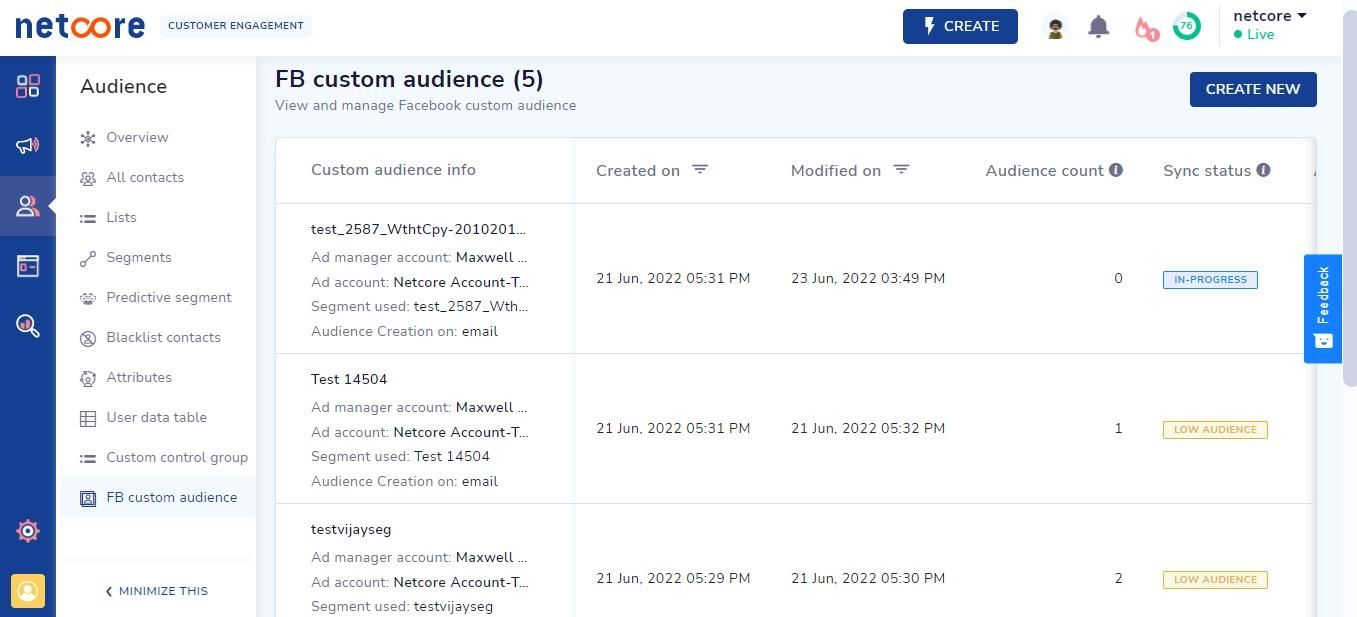This screenshot has width=1357, height=617.
Task: Open the Feedback side tab
Action: (1323, 309)
